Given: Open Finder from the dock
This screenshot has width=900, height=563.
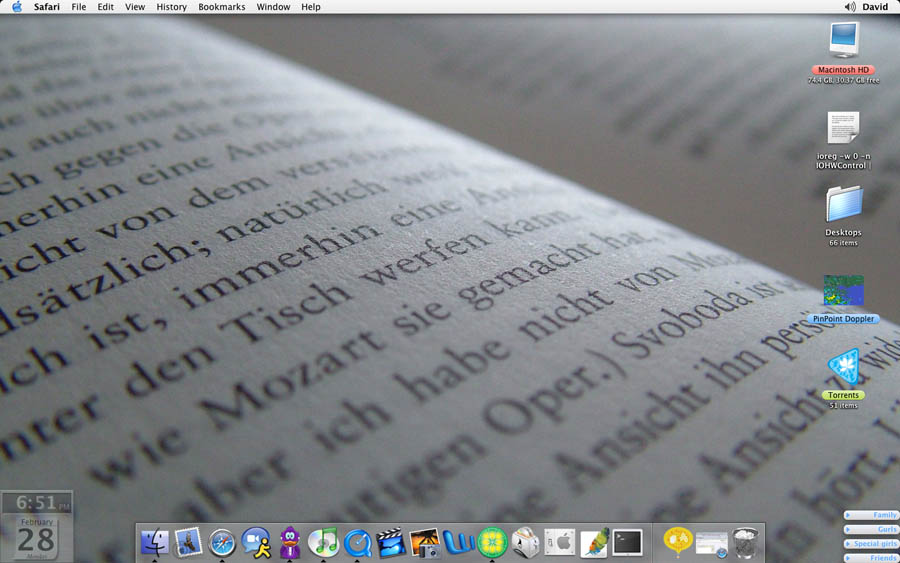Looking at the screenshot, I should click(x=155, y=542).
